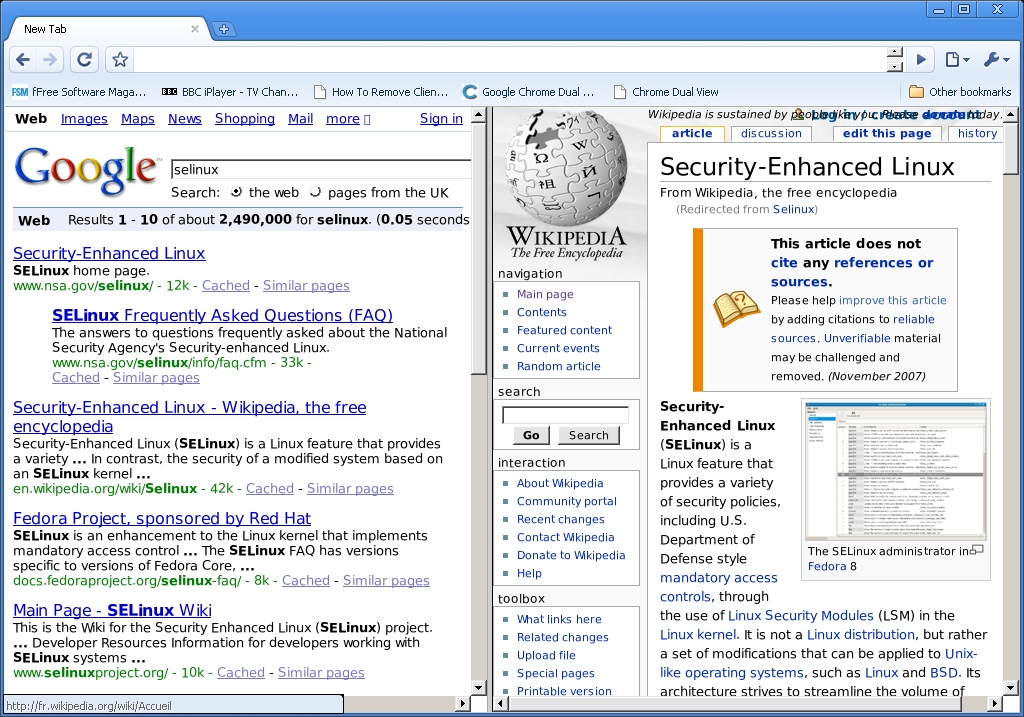The width and height of the screenshot is (1024, 717).
Task: Open the SELinux administrator screenshot thumbnail
Action: pos(895,471)
